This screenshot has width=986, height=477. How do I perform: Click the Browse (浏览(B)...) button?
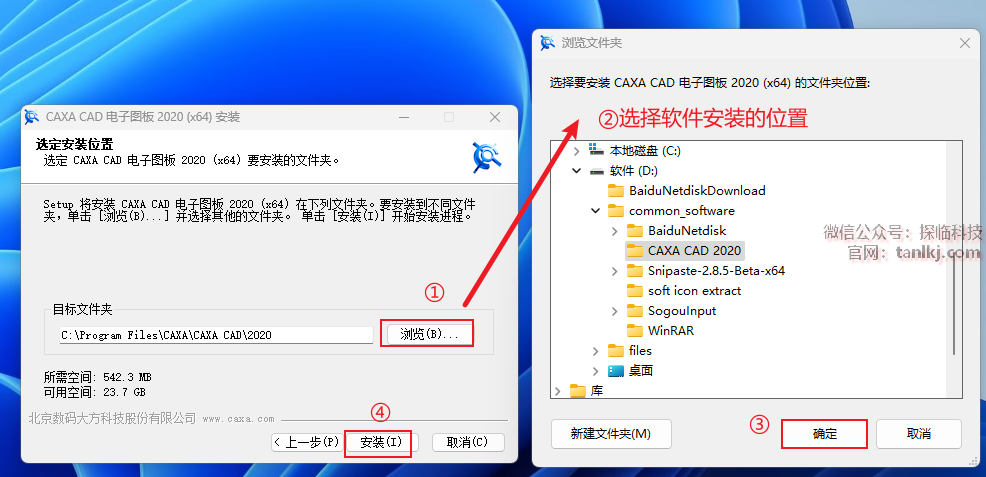pyautogui.click(x=429, y=334)
